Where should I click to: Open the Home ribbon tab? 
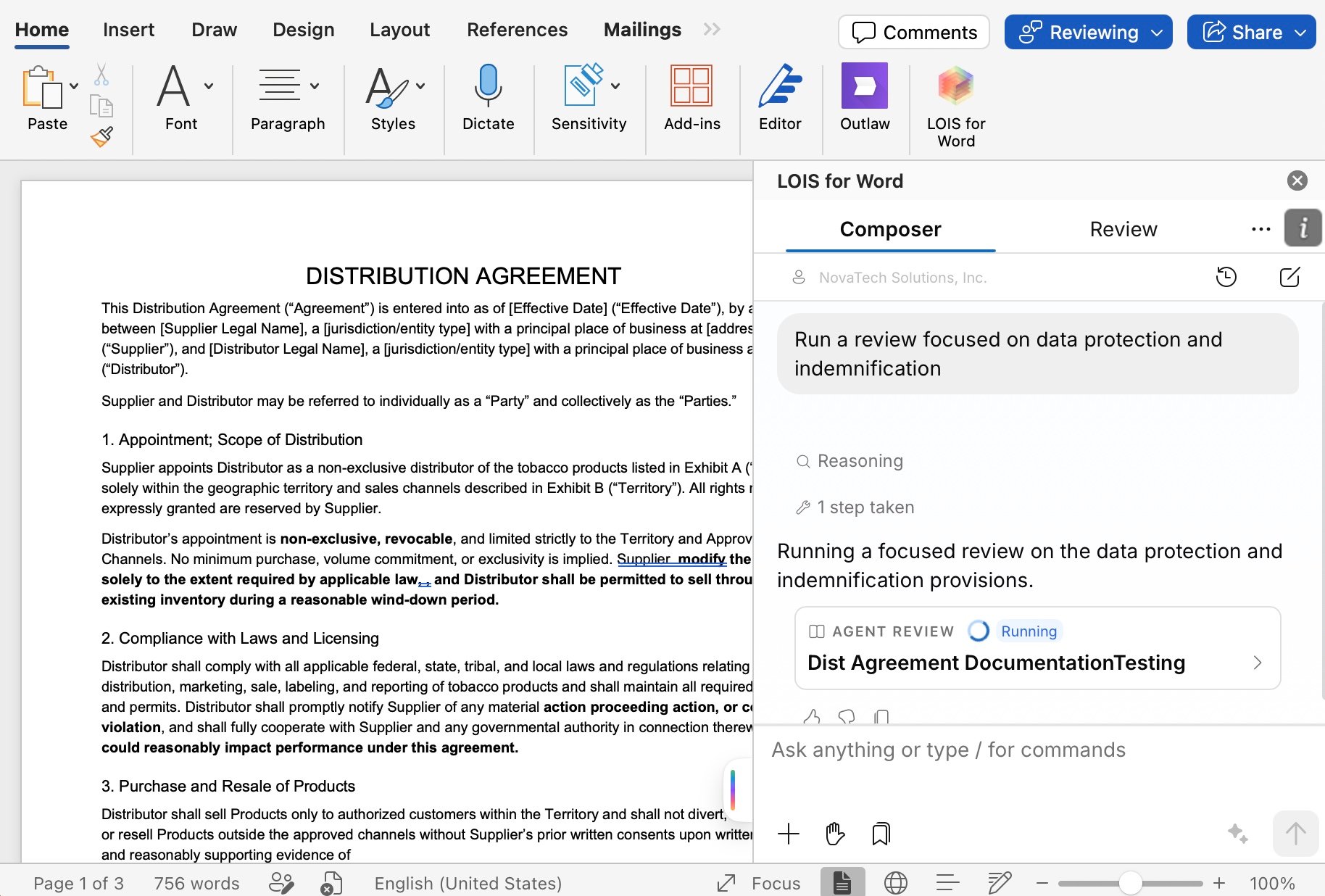coord(42,30)
